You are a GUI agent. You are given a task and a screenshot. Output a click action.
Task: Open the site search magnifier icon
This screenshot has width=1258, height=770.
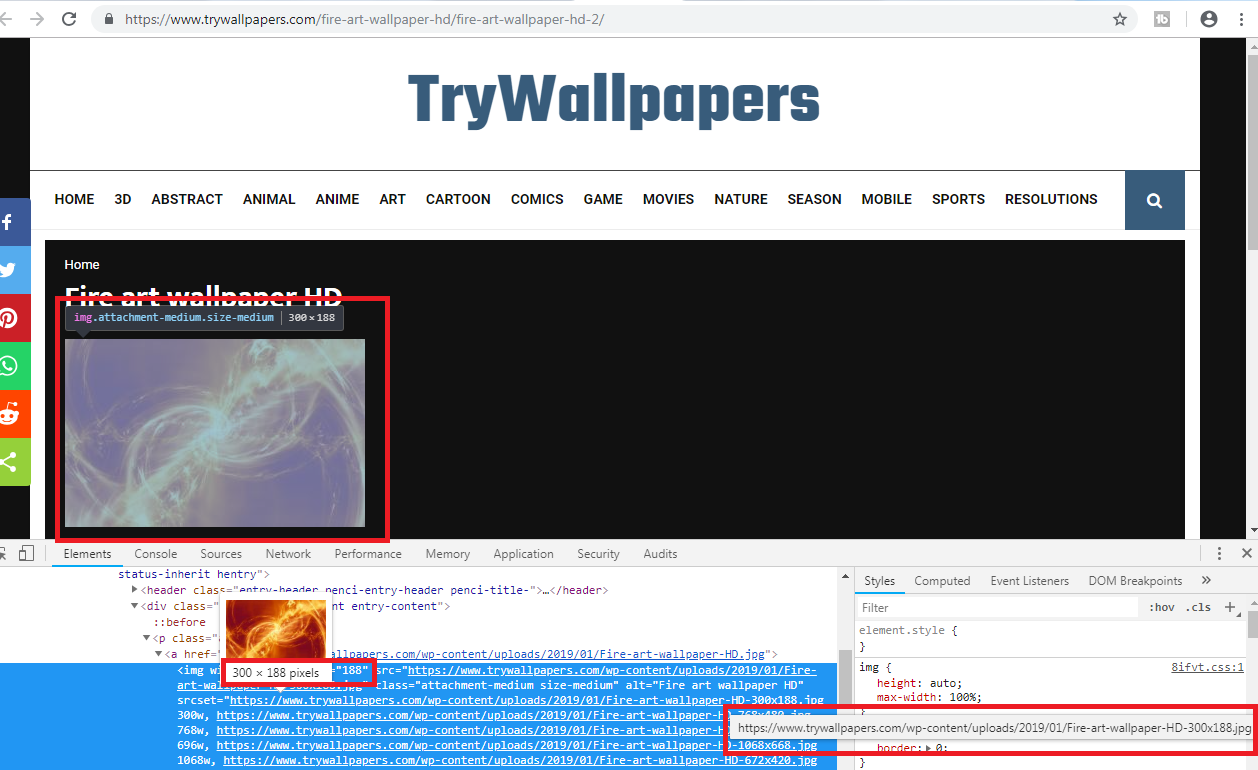(x=1154, y=200)
